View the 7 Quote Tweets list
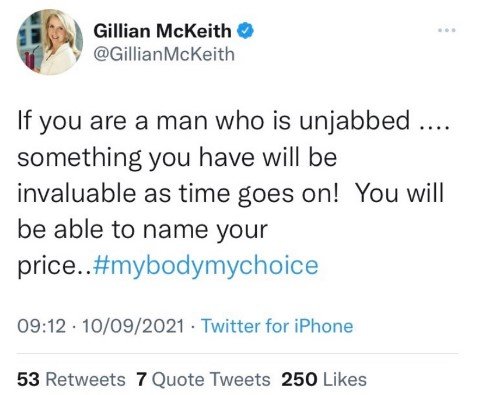The image size is (477, 395). (203, 380)
